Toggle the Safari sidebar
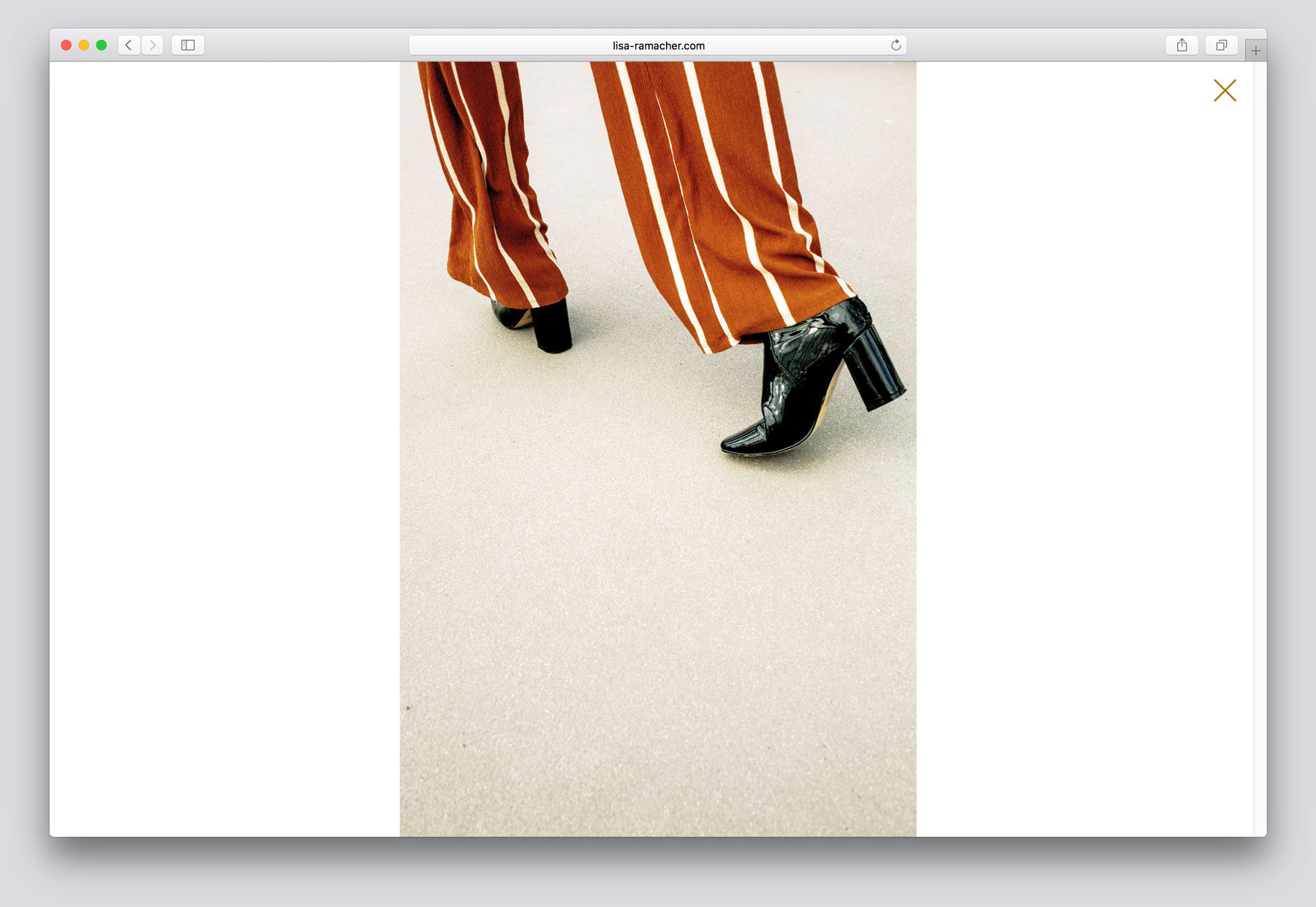The height and width of the screenshot is (907, 1316). pos(188,45)
